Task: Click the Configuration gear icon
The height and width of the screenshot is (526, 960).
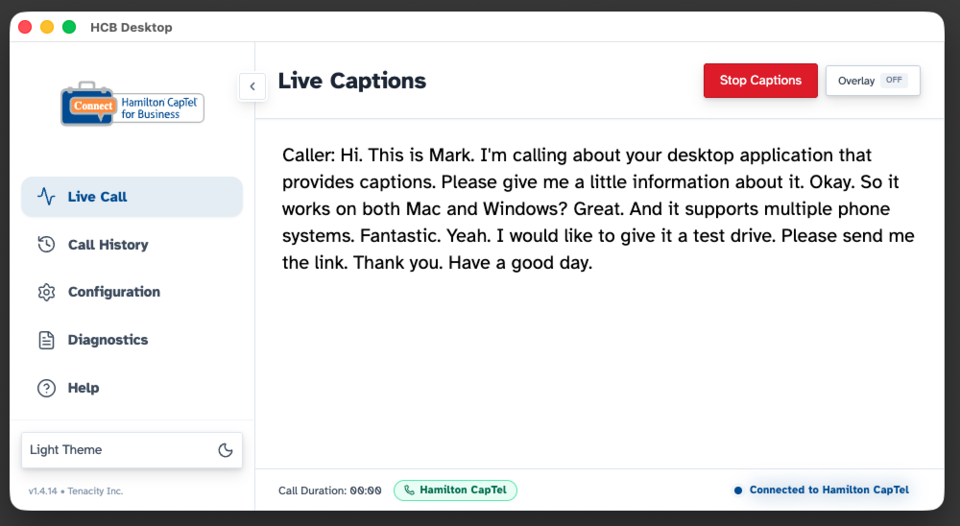Action: [47, 292]
